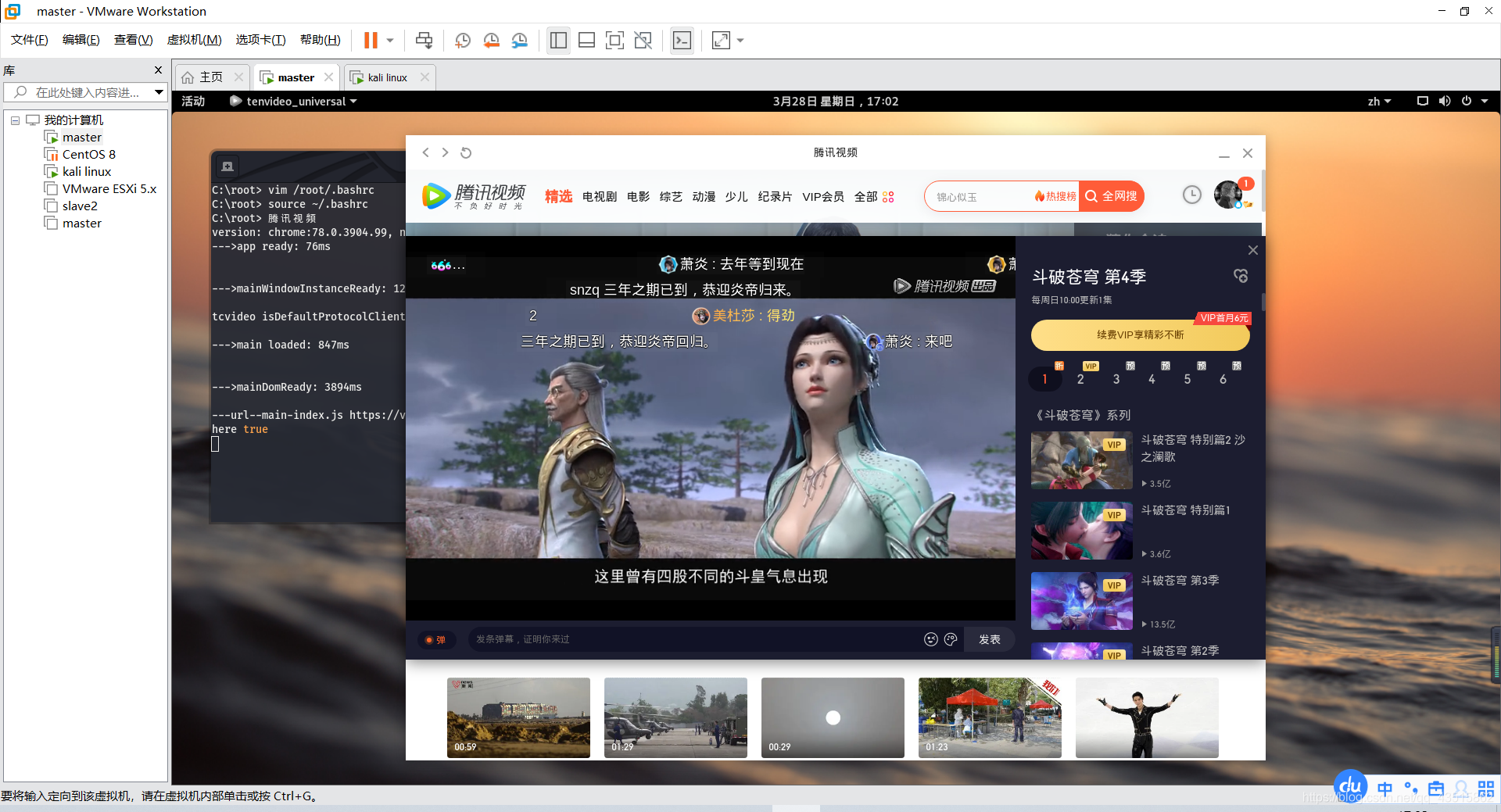The width and height of the screenshot is (1501, 812).
Task: Click the stretch guest display icon
Action: pos(721,40)
